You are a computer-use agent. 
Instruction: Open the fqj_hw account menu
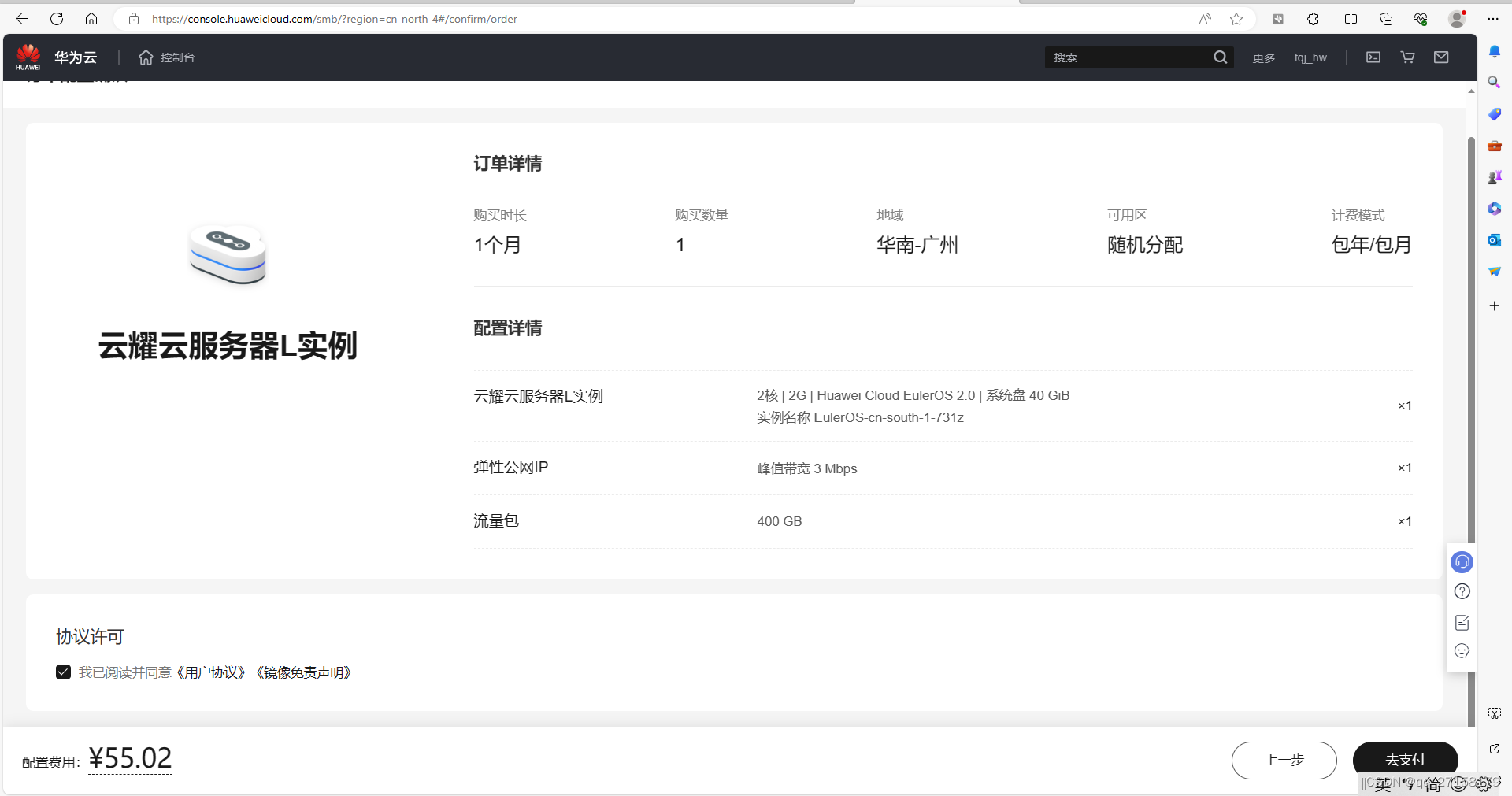pyautogui.click(x=1310, y=57)
